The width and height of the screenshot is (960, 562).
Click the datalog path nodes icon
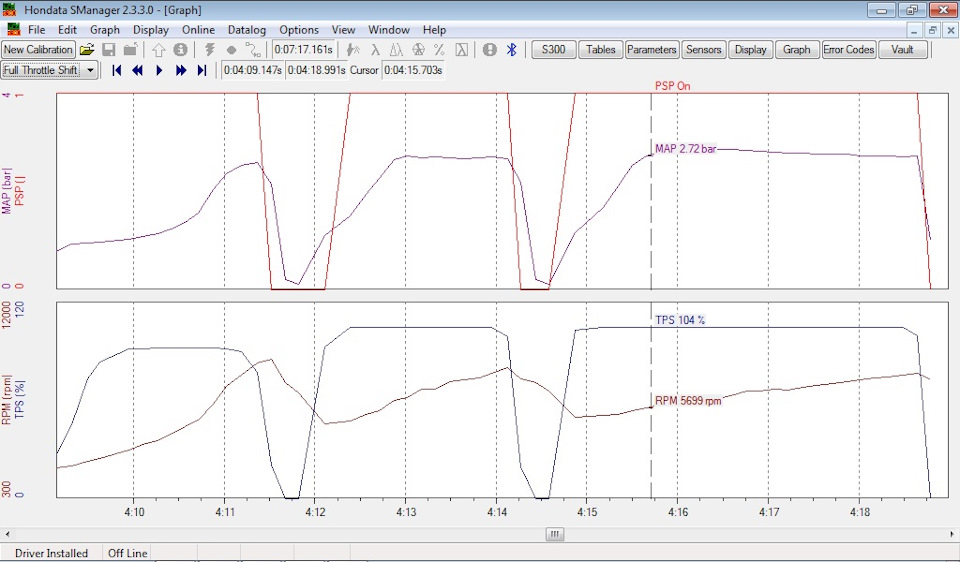(253, 50)
